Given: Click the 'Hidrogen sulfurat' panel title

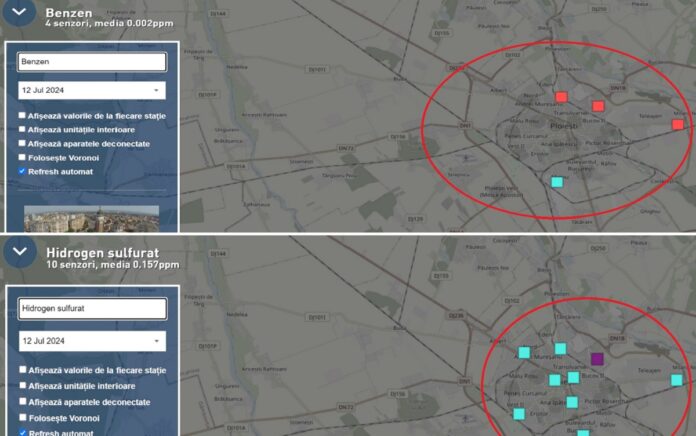Looking at the screenshot, I should pyautogui.click(x=103, y=253).
